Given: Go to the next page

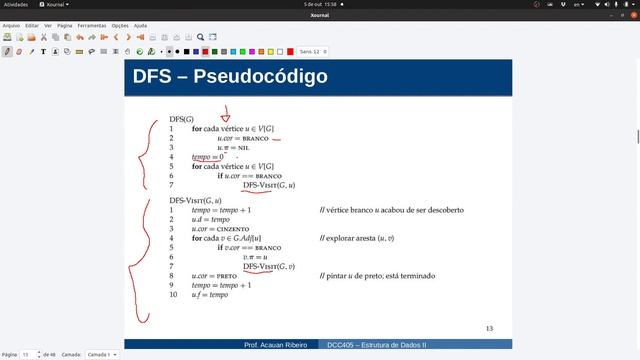Looking at the screenshot, I should point(128,37).
